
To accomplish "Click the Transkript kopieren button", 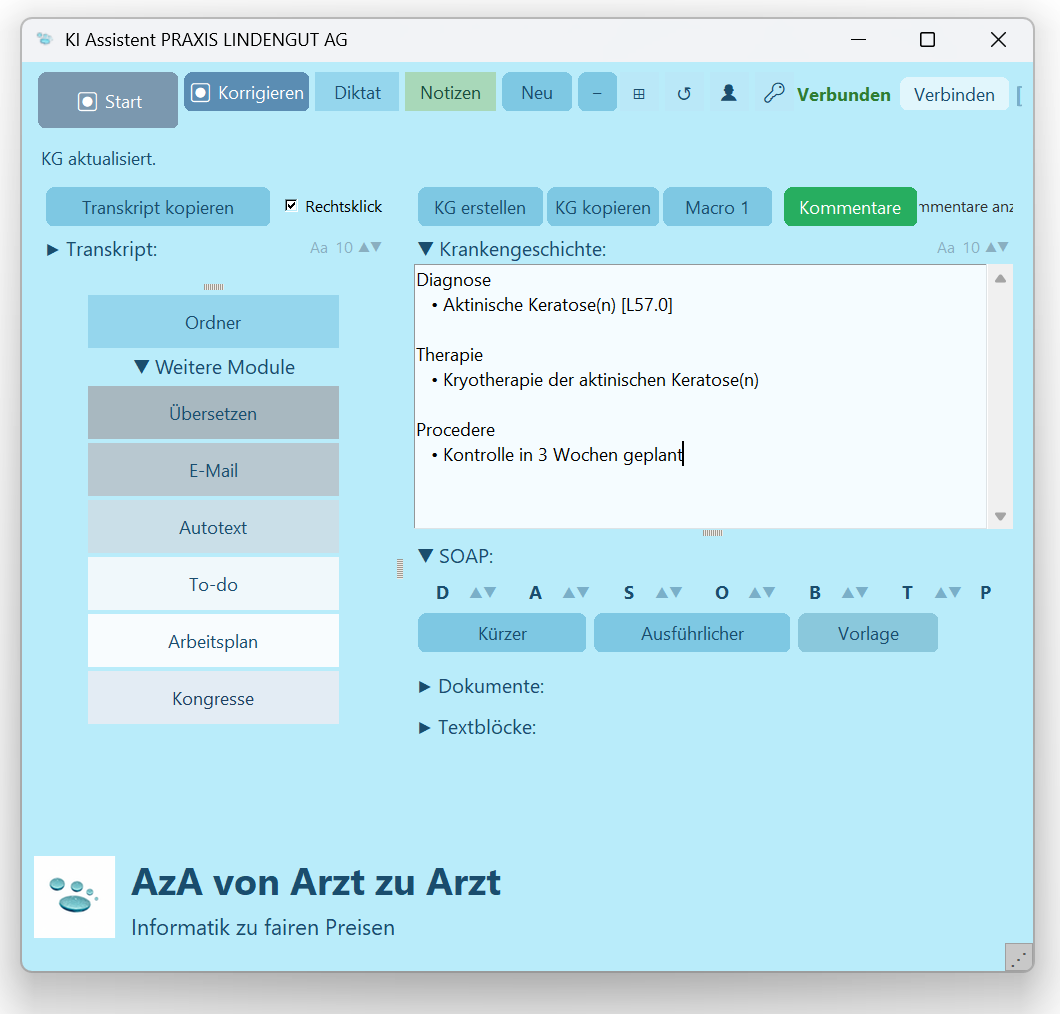I will [x=158, y=207].
